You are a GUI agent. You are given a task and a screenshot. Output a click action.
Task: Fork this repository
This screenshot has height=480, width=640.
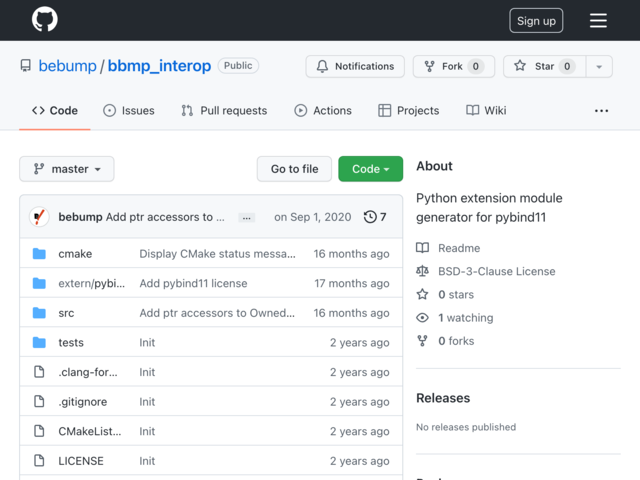pos(454,66)
